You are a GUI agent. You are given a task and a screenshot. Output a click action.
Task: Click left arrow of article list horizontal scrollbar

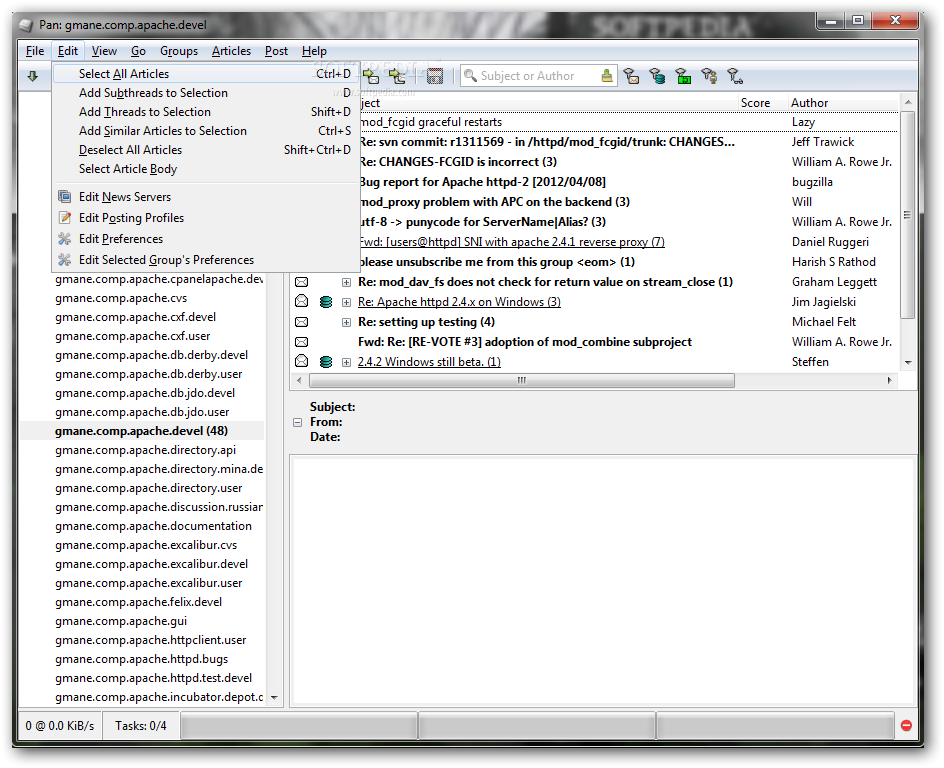(x=299, y=380)
